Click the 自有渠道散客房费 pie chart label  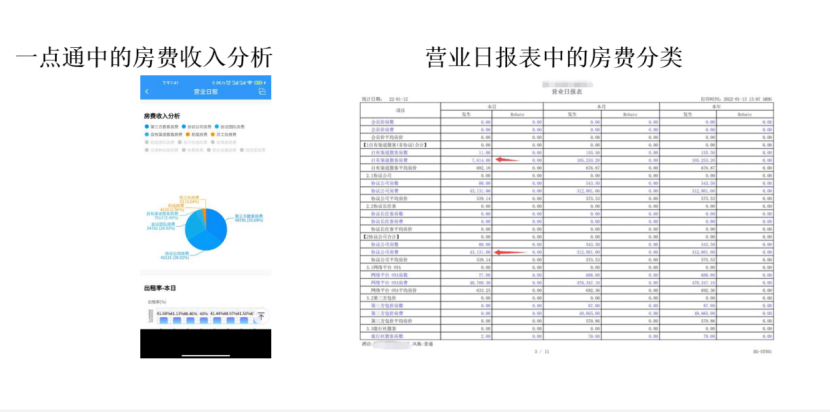coord(163,215)
